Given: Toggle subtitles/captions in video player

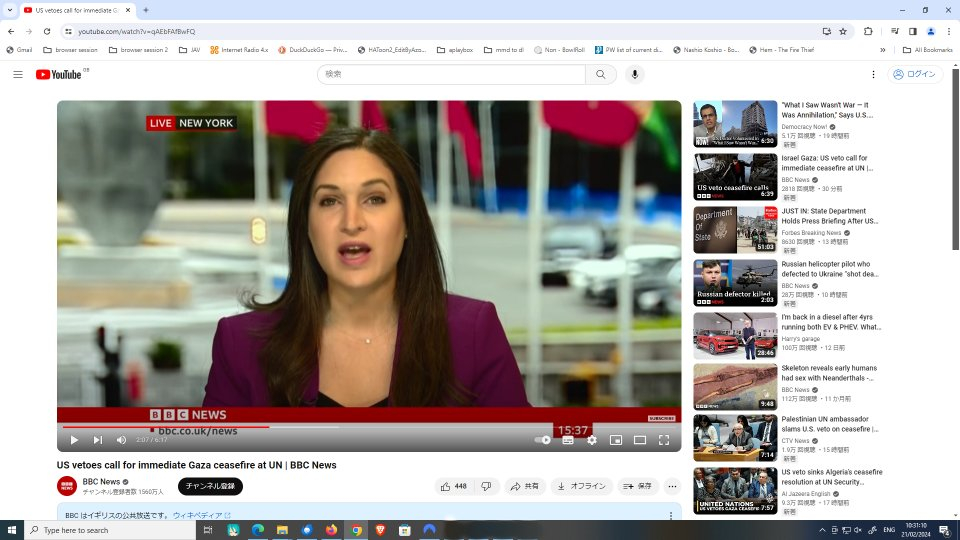Looking at the screenshot, I should pyautogui.click(x=568, y=440).
